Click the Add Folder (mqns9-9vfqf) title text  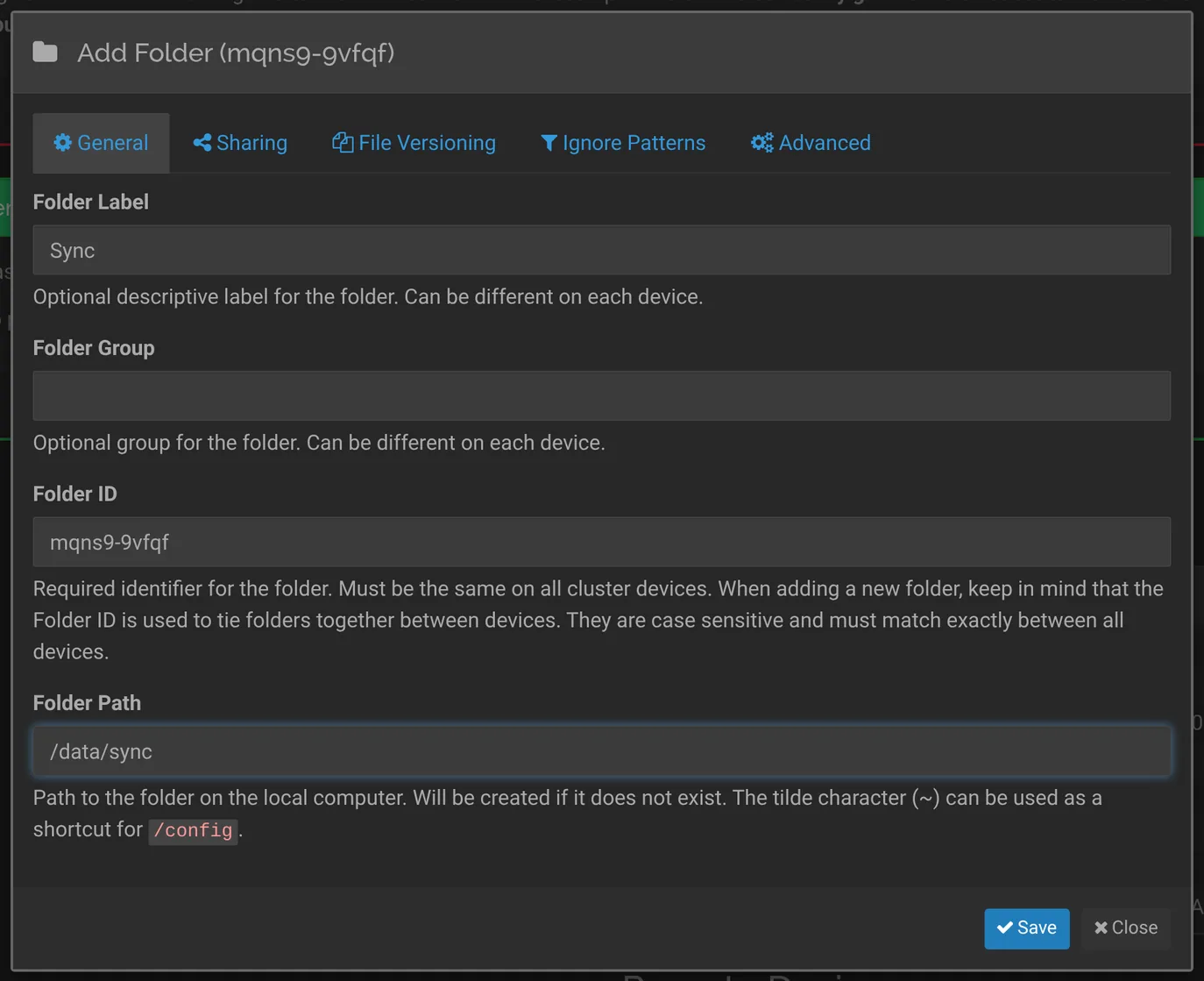tap(236, 53)
